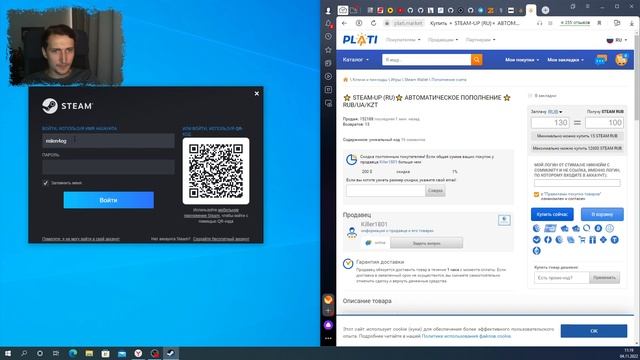
Task: Click the Steam QR code
Action: click(x=216, y=171)
